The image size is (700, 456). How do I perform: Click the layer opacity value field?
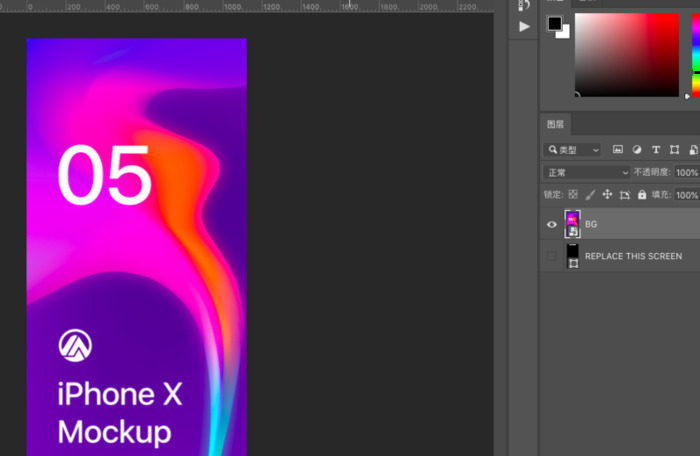686,172
